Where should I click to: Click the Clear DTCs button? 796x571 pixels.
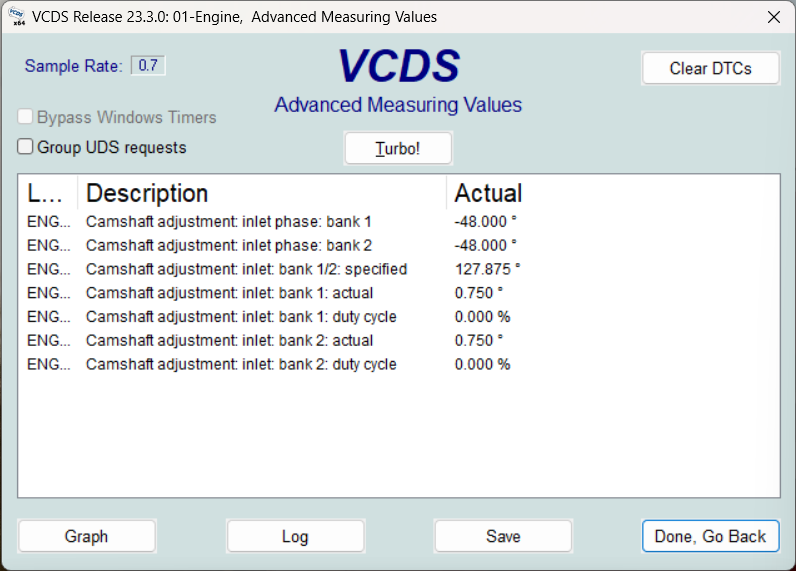710,69
